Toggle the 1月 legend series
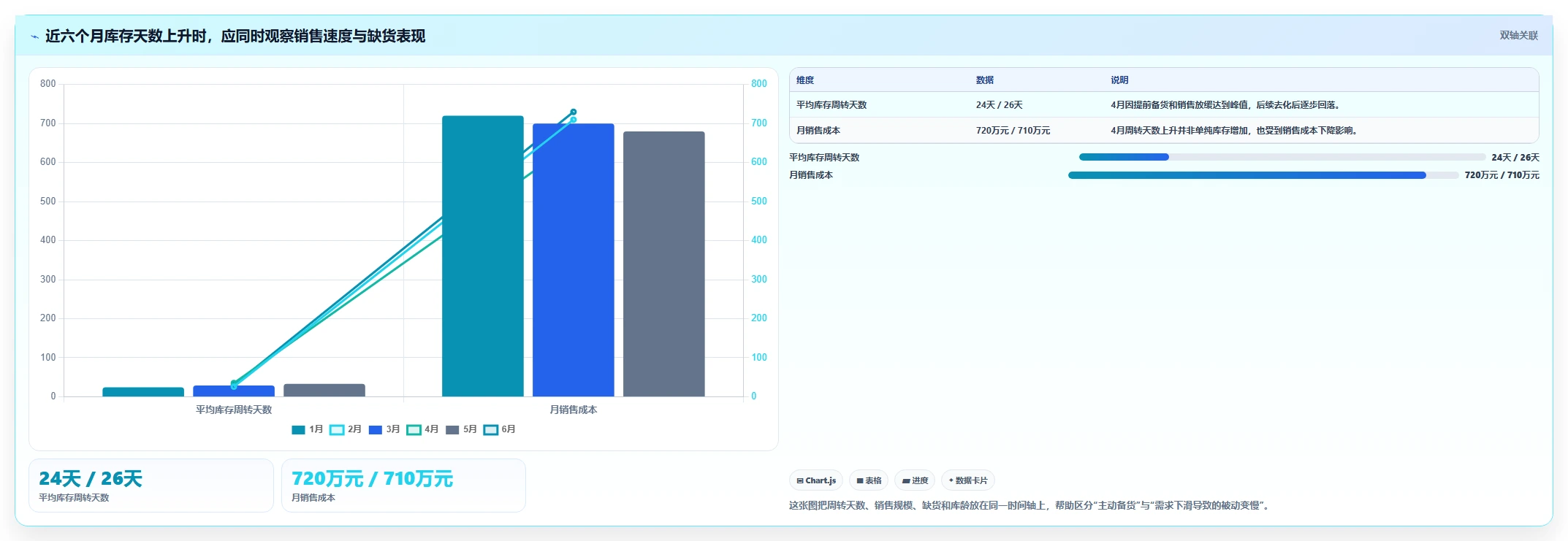 (x=307, y=429)
